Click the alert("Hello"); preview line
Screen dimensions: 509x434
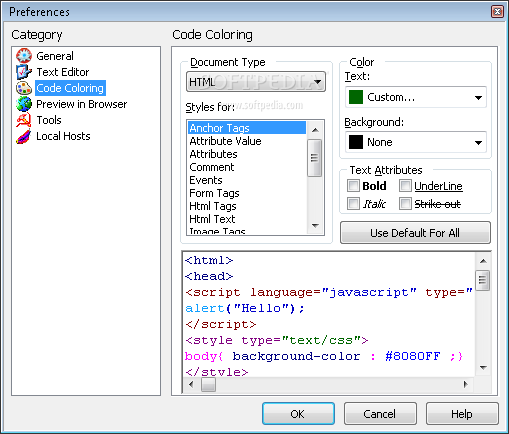[x=245, y=308]
